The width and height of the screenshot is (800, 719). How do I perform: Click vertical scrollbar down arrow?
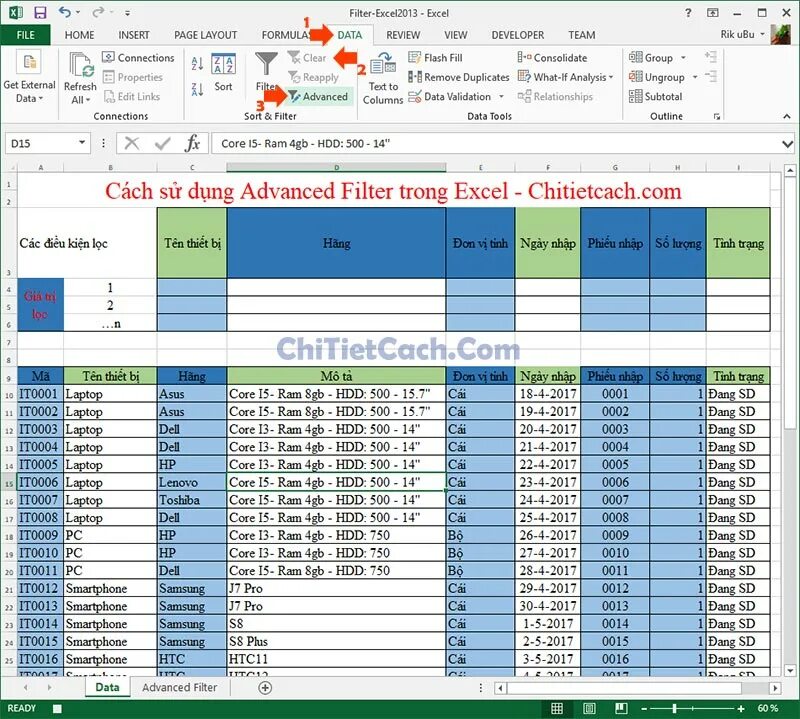[789, 671]
